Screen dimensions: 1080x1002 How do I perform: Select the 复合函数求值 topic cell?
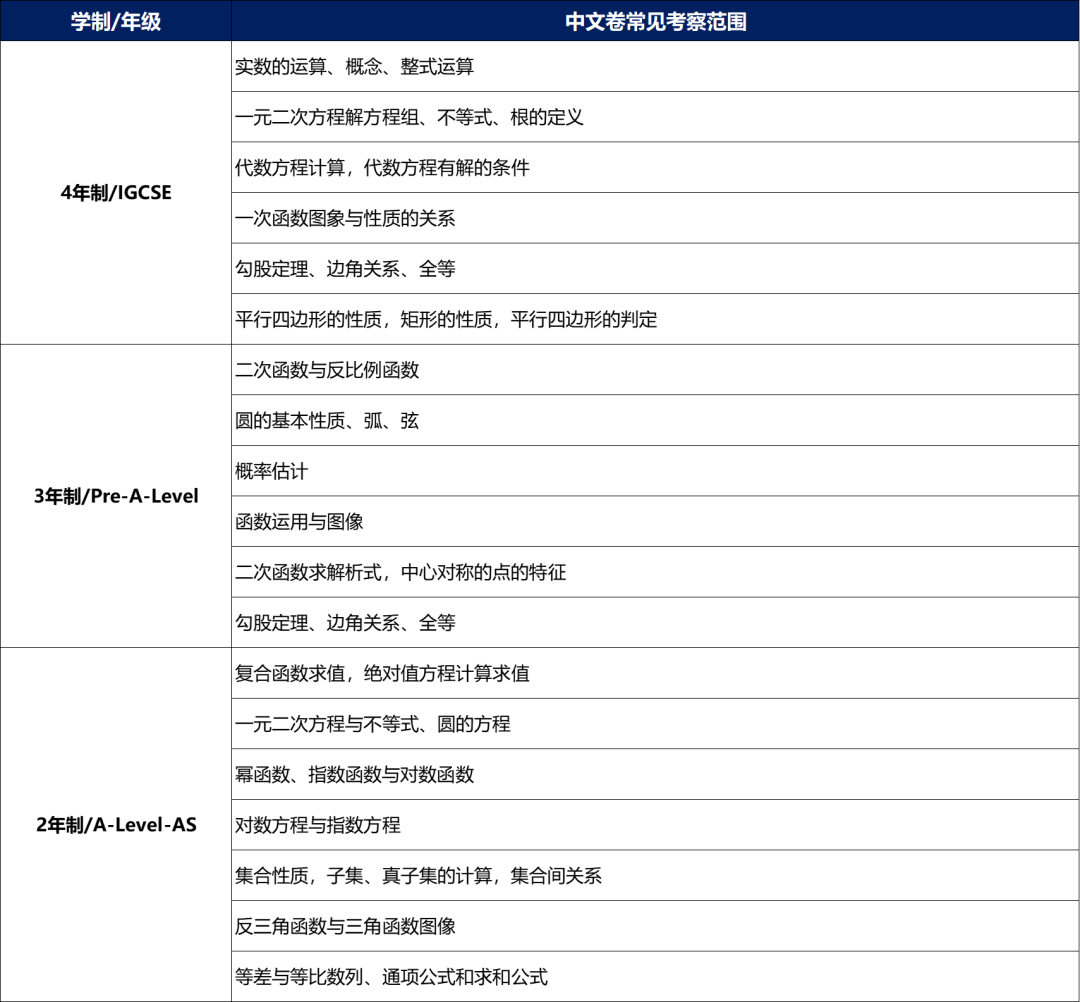pyautogui.click(x=382, y=673)
